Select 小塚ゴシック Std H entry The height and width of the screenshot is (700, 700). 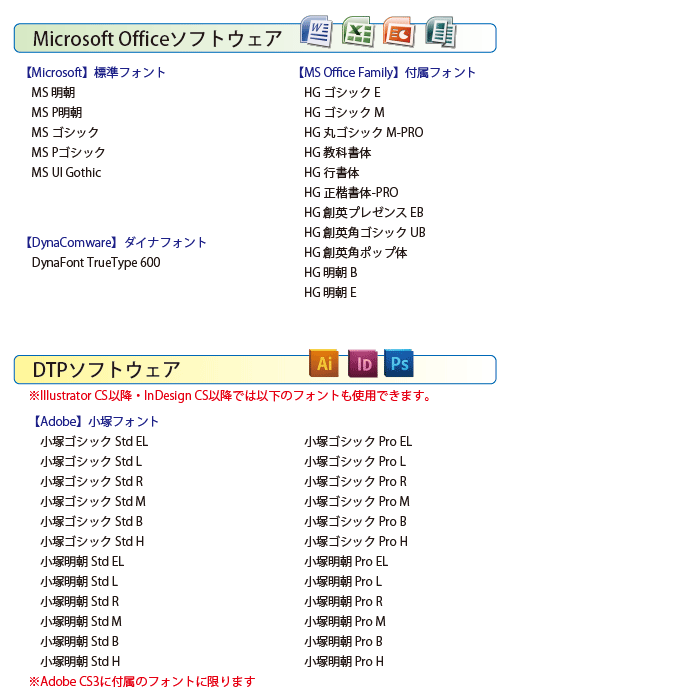pos(92,542)
